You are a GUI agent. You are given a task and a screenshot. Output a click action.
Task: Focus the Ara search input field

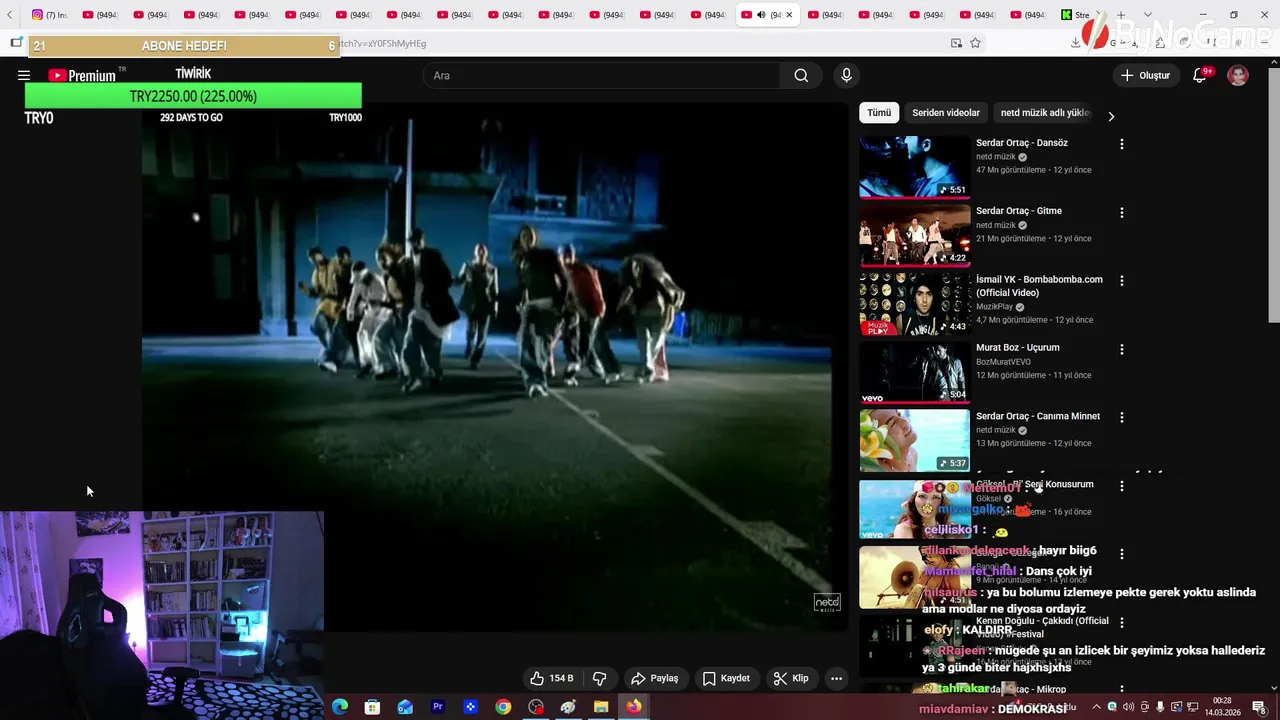pos(602,76)
